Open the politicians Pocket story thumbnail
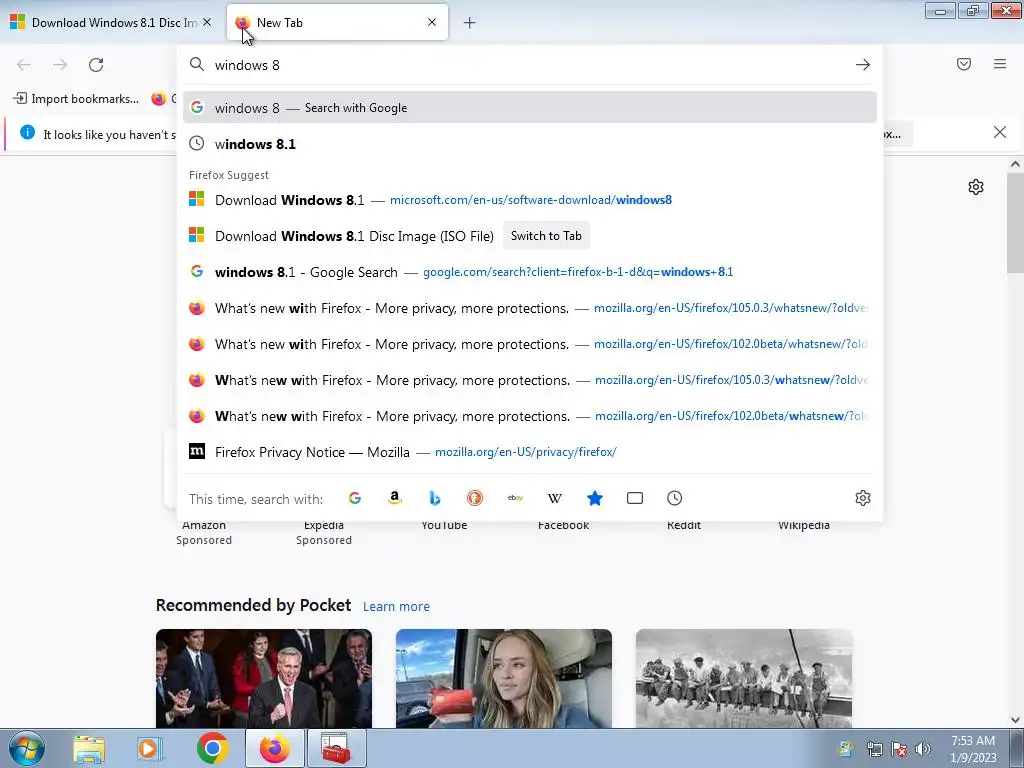1024x768 pixels. [x=264, y=679]
